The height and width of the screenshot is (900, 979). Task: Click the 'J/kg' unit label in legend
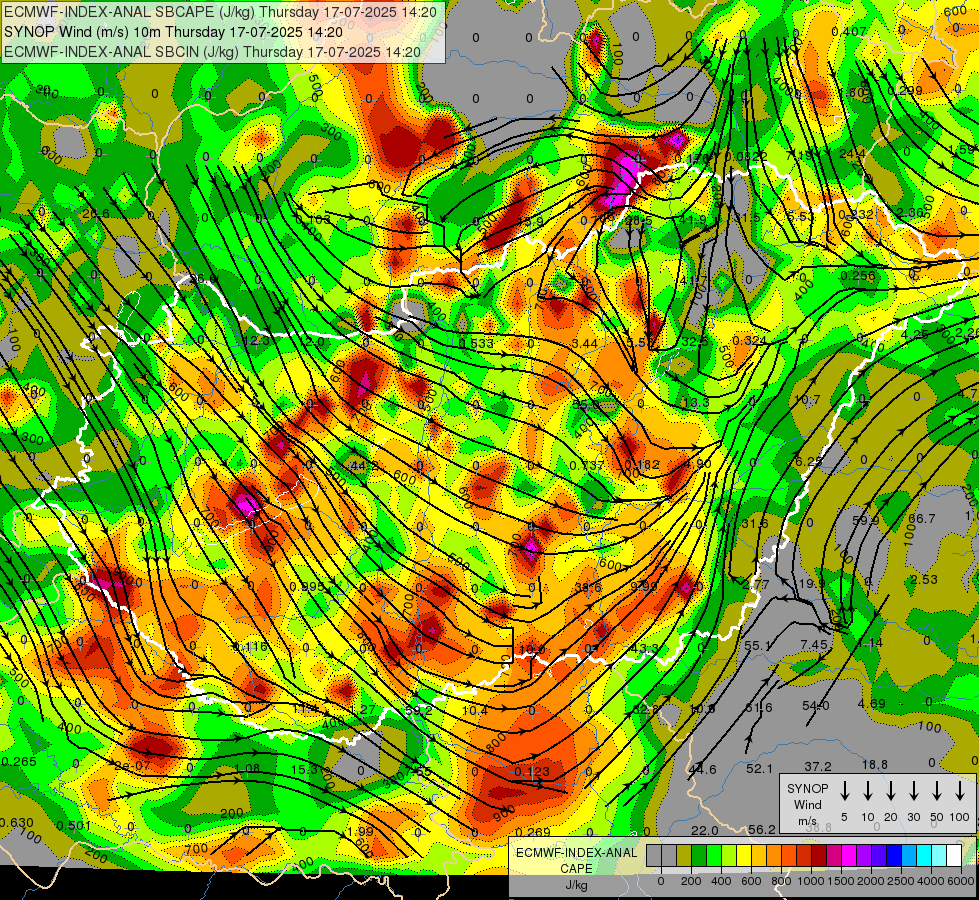(576, 885)
